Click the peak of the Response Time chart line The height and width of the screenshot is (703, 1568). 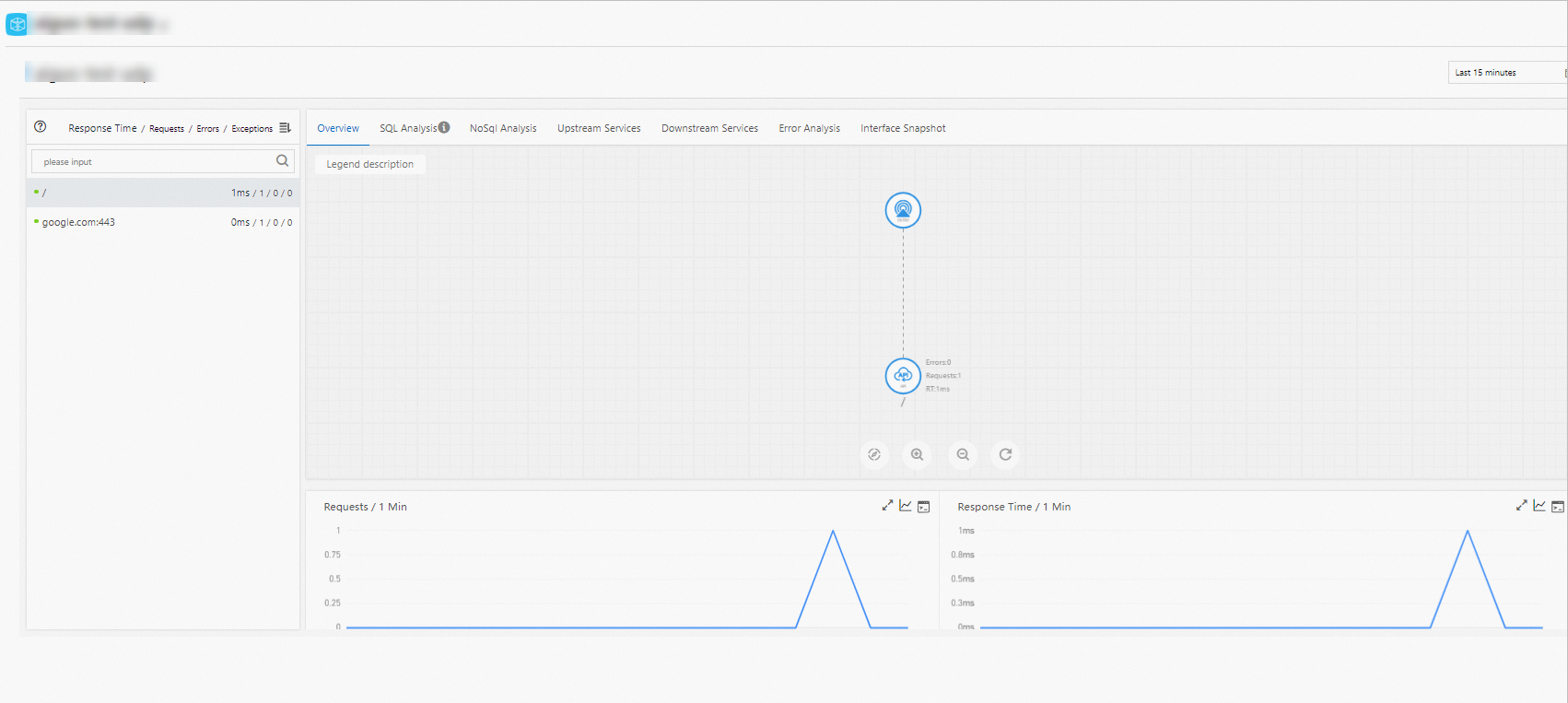pyautogui.click(x=1468, y=532)
